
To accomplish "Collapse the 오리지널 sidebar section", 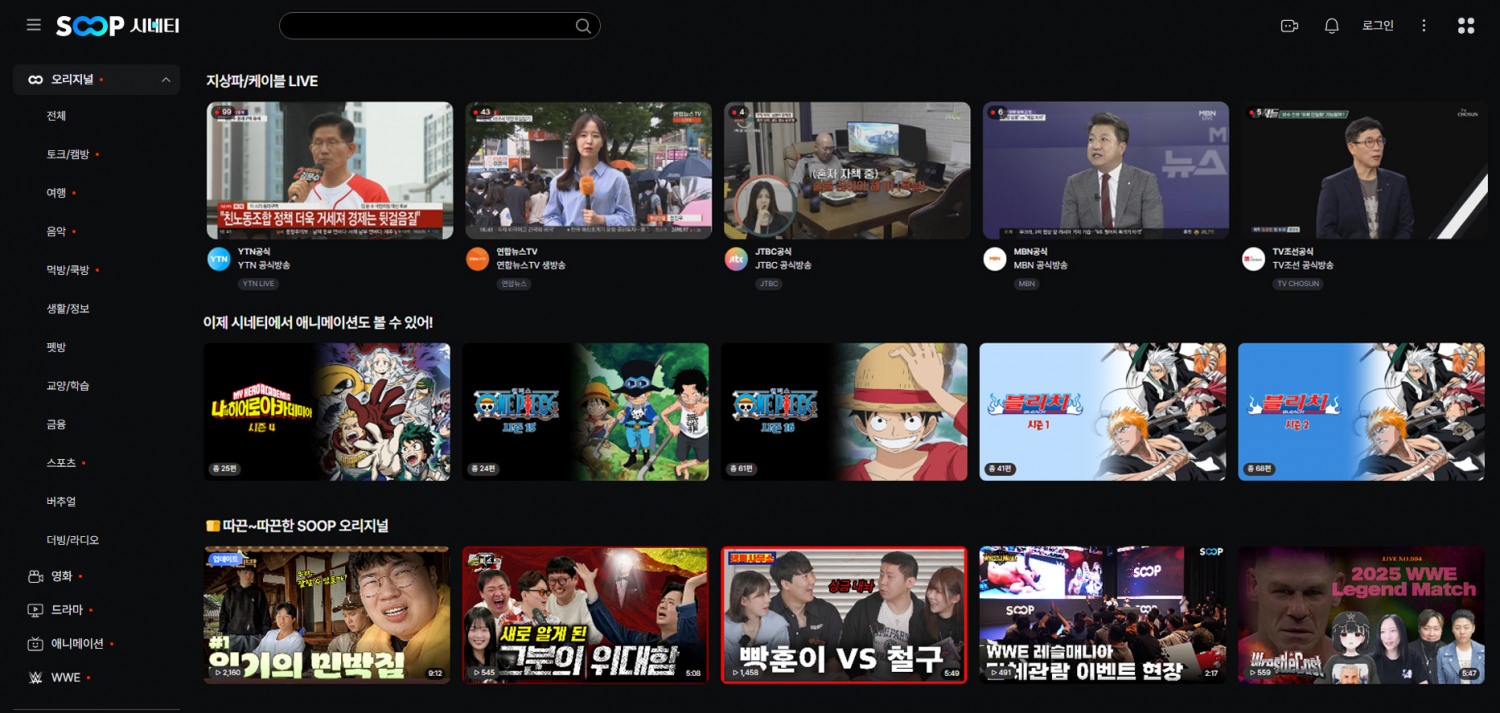I will [165, 80].
